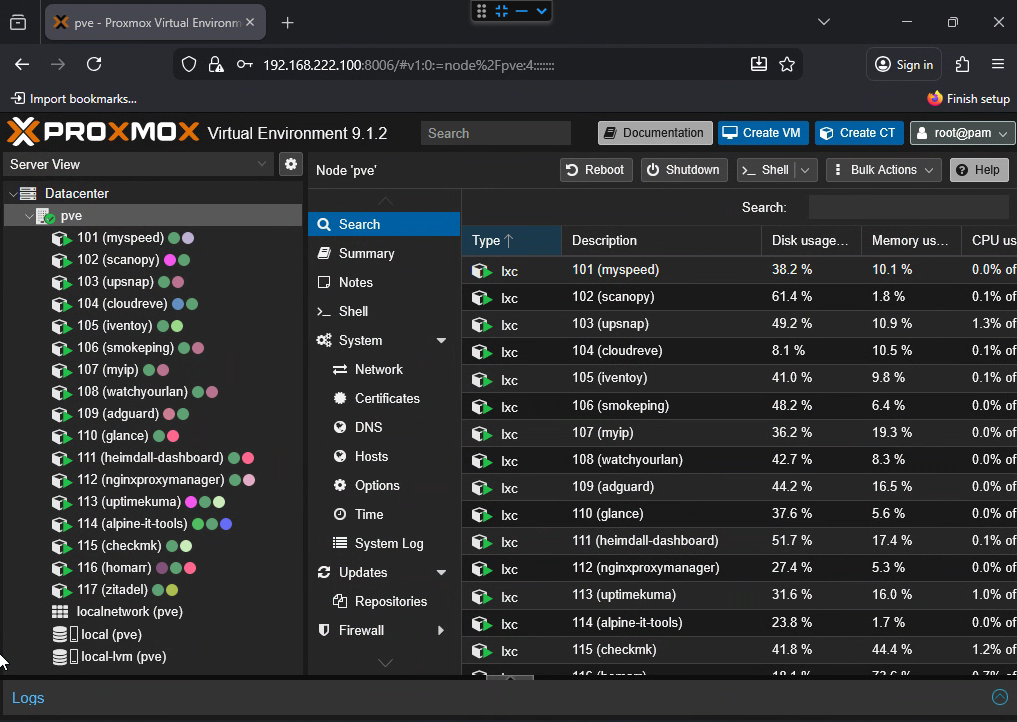The height and width of the screenshot is (722, 1017).
Task: Click the key saved-password icon in address bar
Action: 245,64
